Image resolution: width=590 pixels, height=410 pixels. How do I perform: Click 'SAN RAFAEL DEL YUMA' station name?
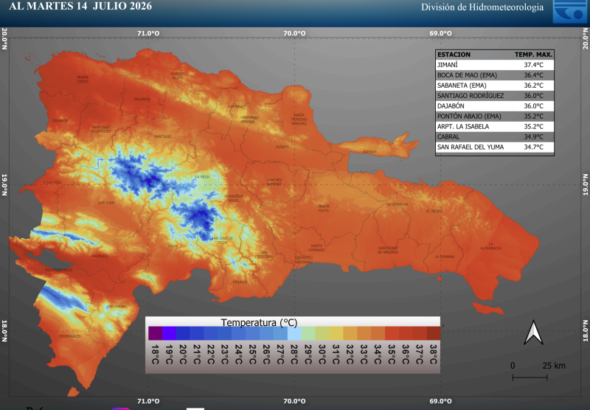point(470,147)
